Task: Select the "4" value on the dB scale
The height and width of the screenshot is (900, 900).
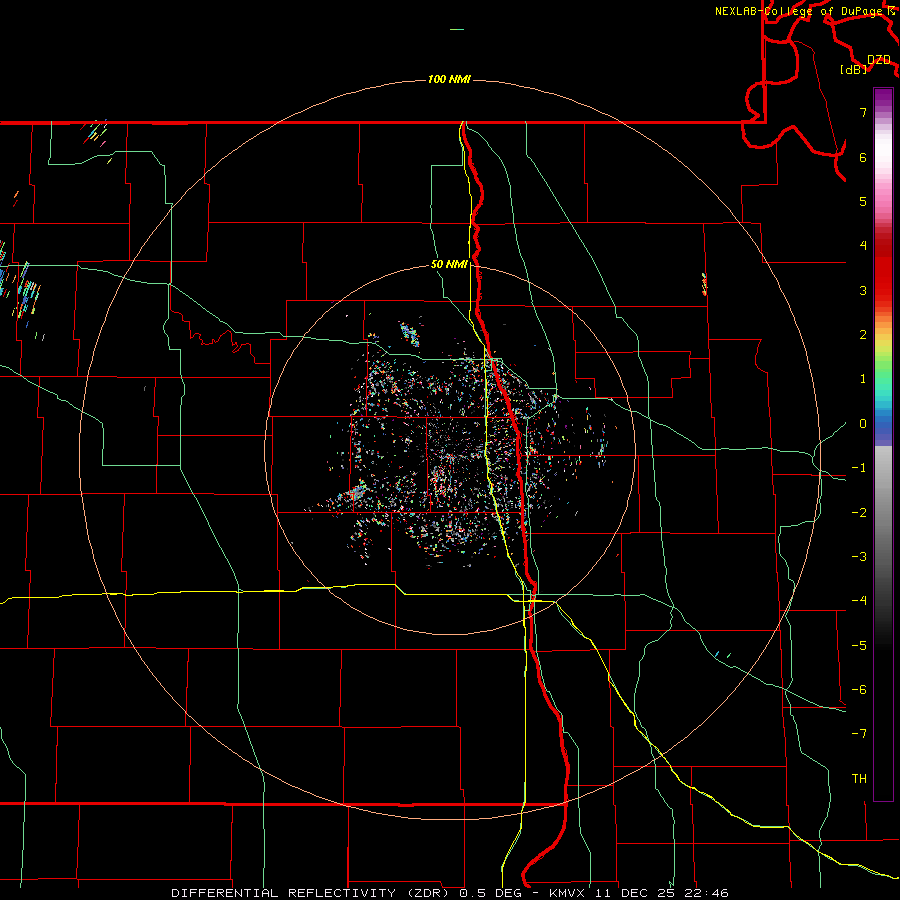Action: (x=863, y=246)
